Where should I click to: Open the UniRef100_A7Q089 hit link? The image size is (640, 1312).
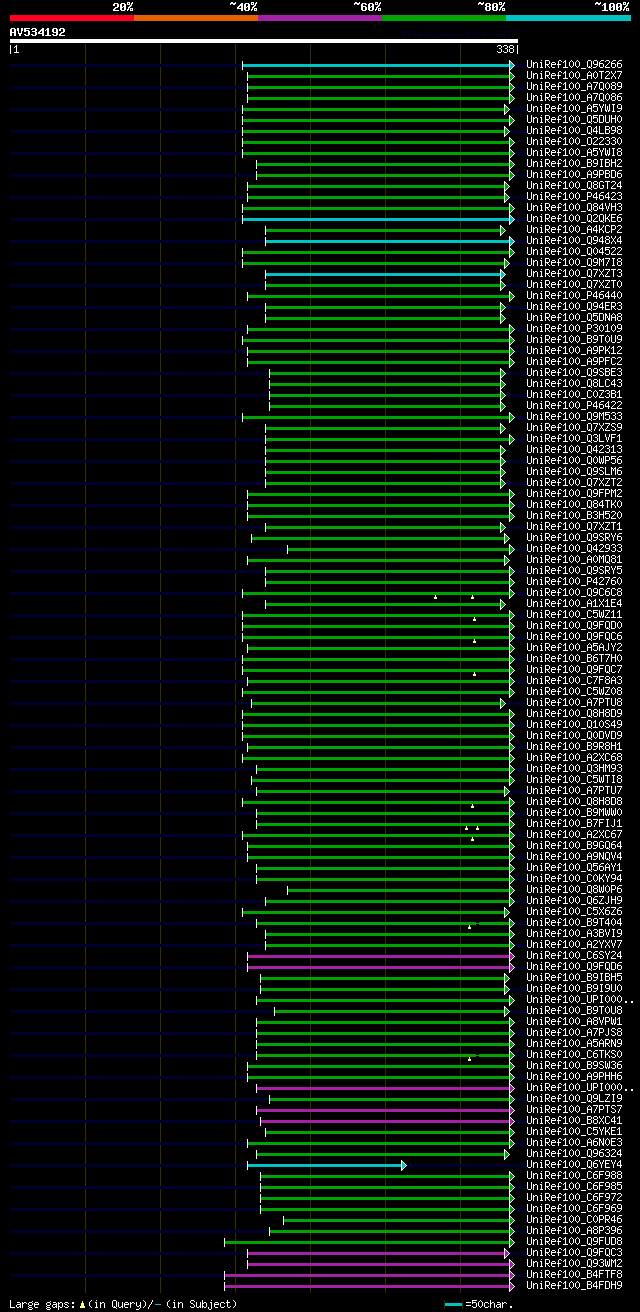574,87
